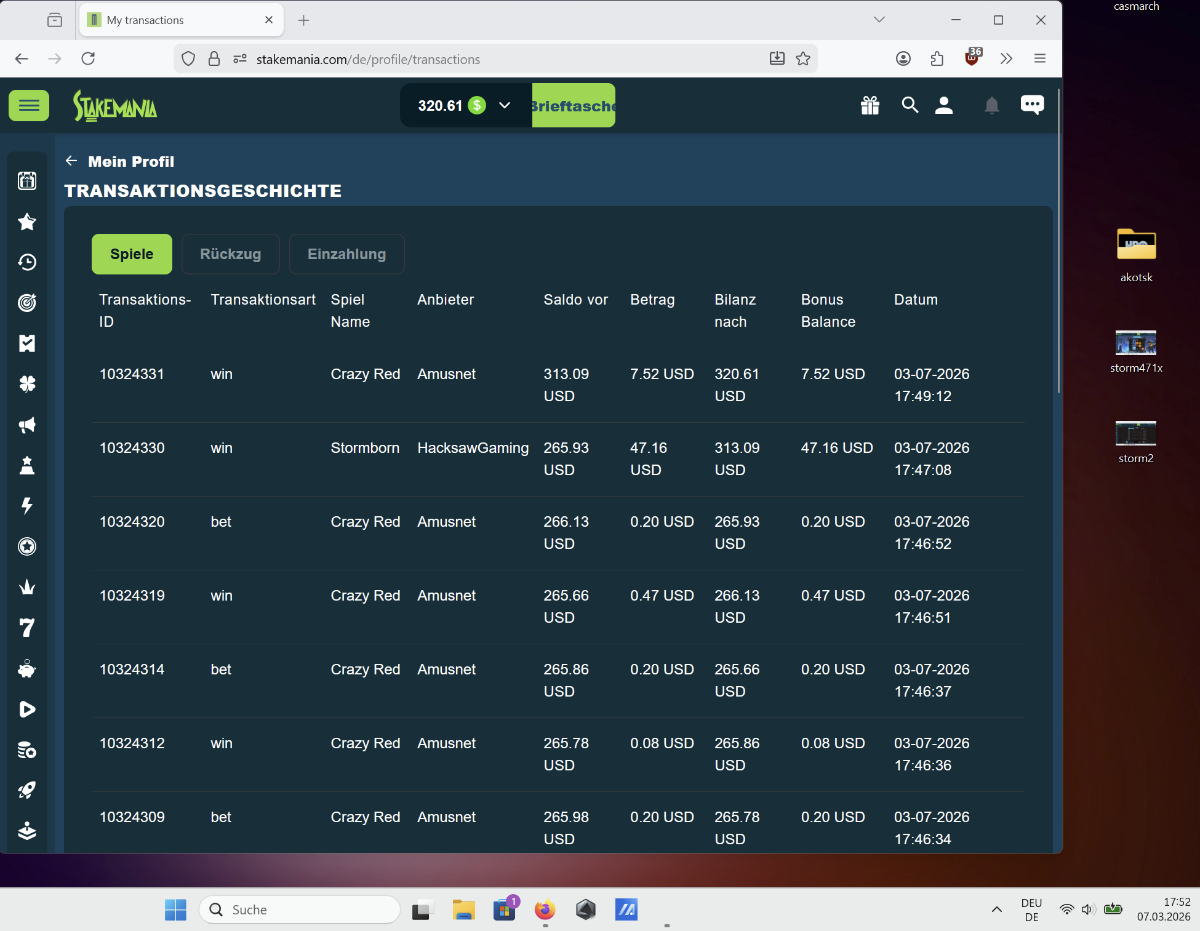
Task: Open the user profile icon in header
Action: point(944,105)
